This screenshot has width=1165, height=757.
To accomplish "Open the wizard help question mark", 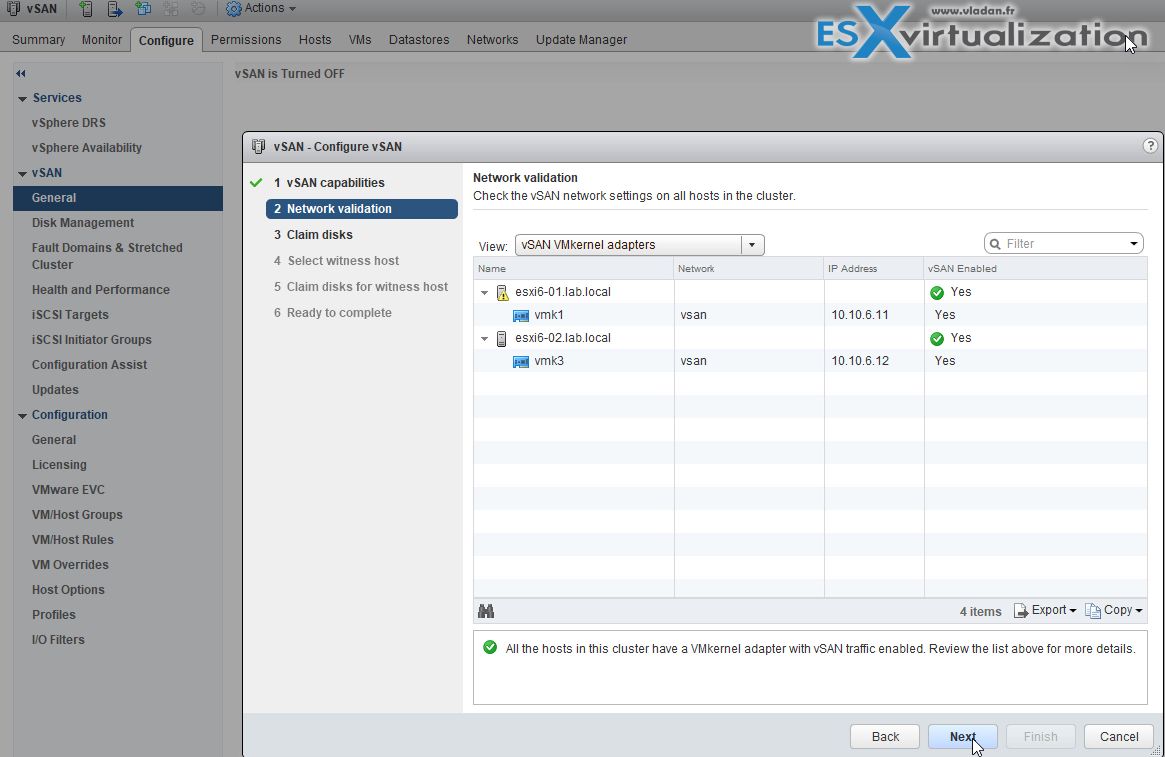I will tap(1150, 146).
